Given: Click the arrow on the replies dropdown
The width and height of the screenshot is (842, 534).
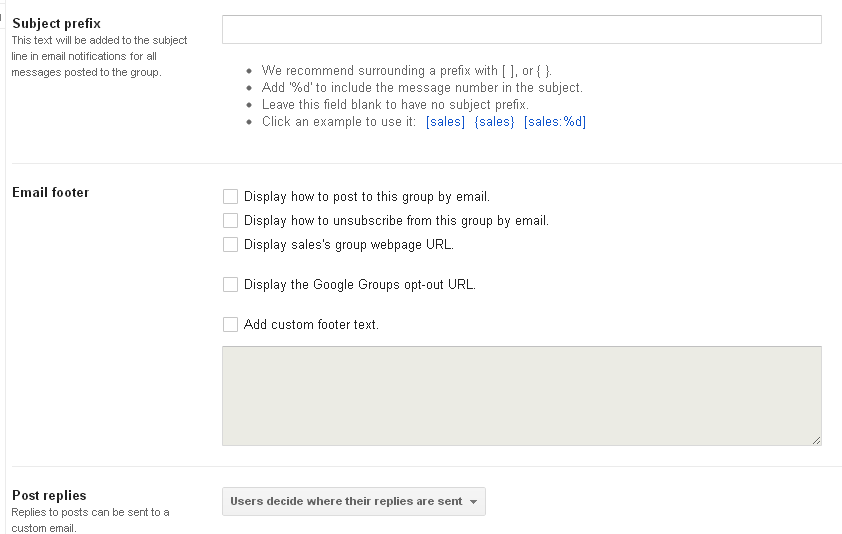Looking at the screenshot, I should pyautogui.click(x=473, y=502).
